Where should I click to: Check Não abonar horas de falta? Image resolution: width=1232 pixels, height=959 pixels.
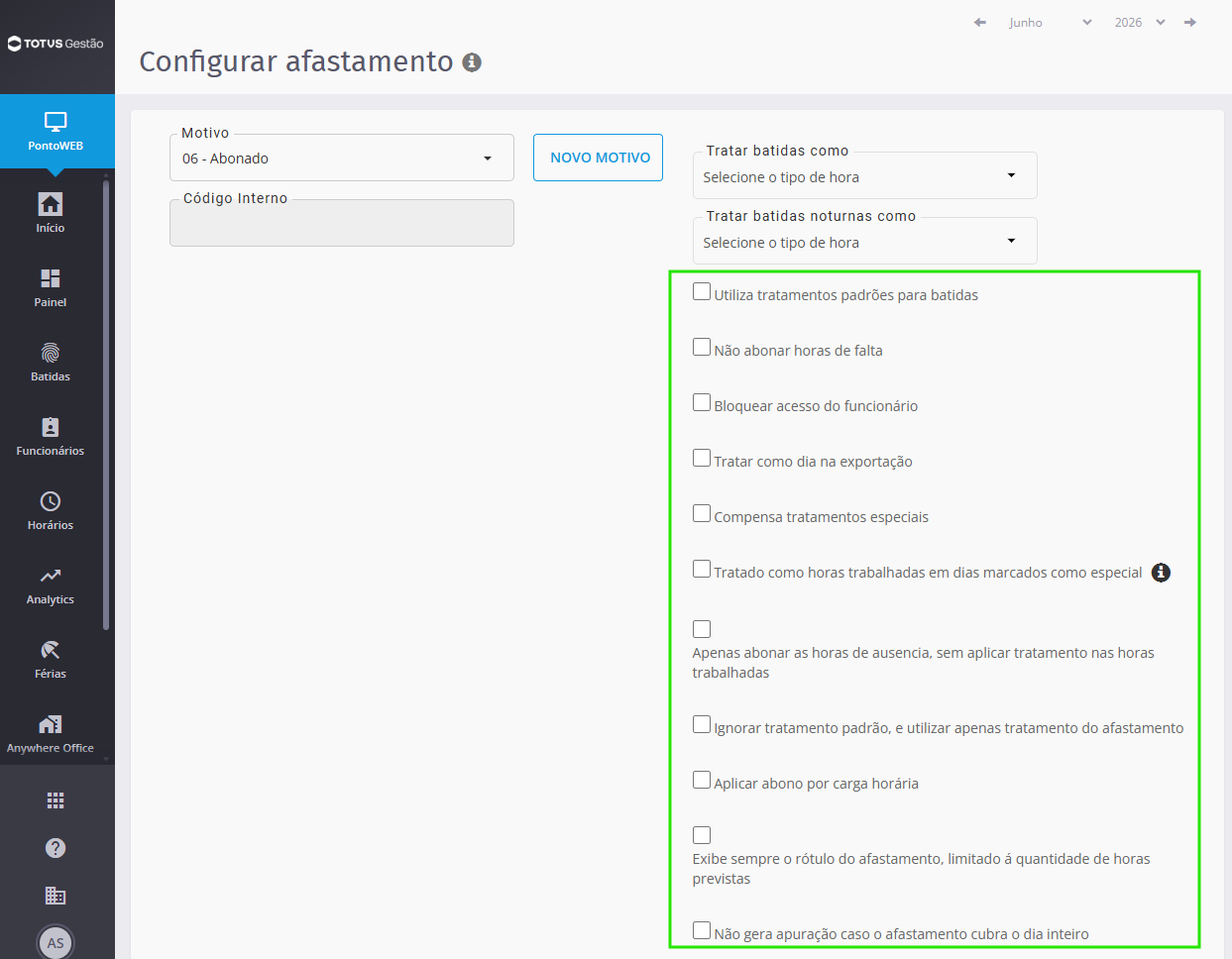coord(702,348)
